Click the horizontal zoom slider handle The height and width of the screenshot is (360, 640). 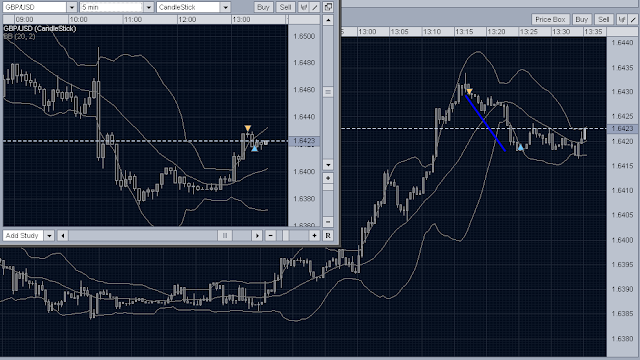pos(285,236)
